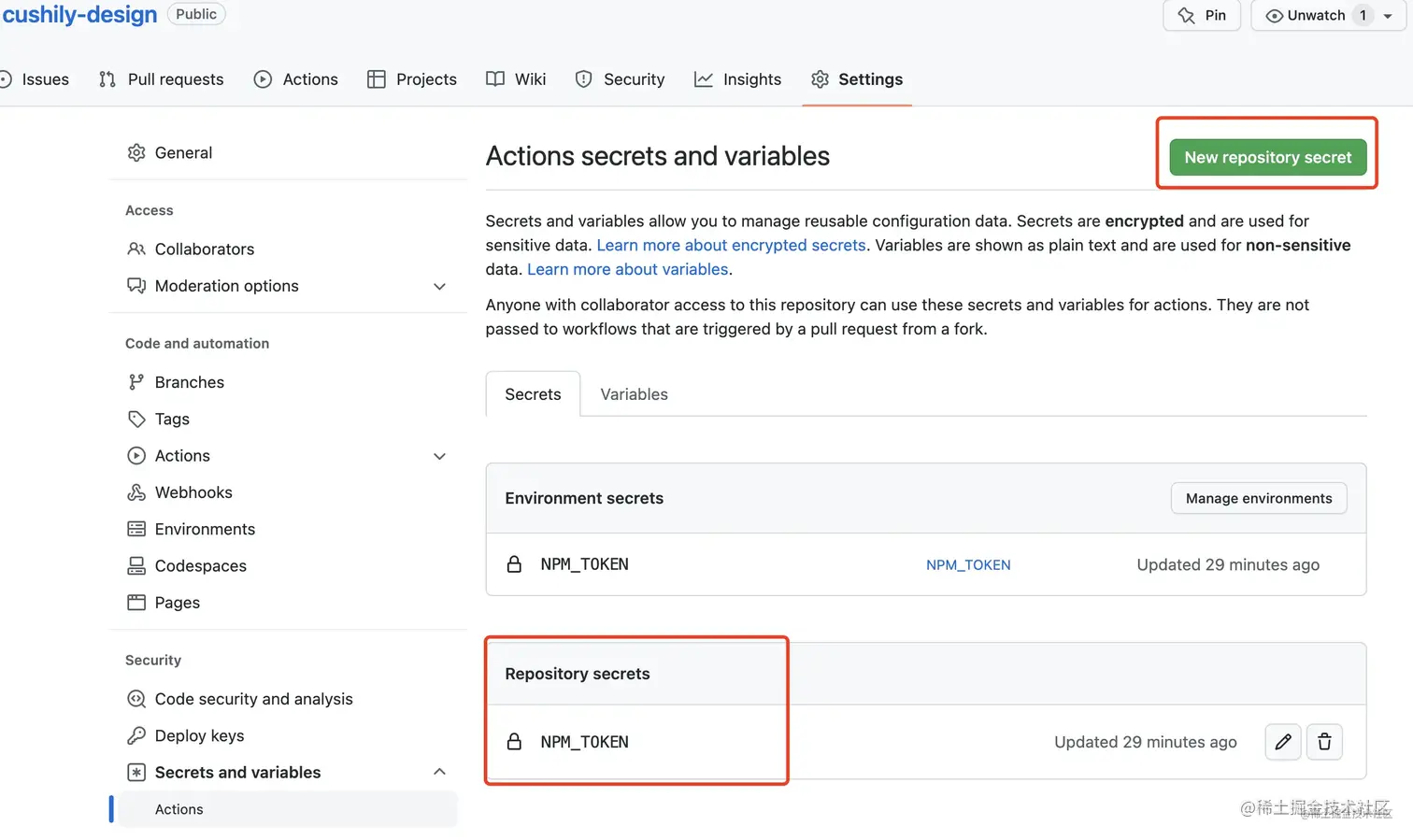Pin the repository with Pin button
The height and width of the screenshot is (840, 1413).
click(1202, 16)
